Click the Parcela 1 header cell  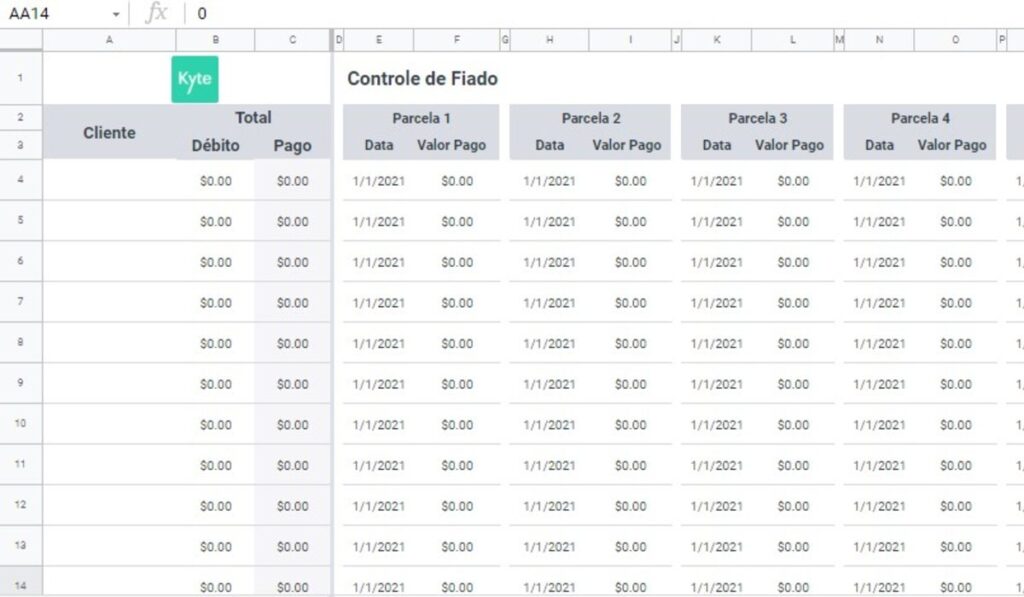click(x=420, y=117)
